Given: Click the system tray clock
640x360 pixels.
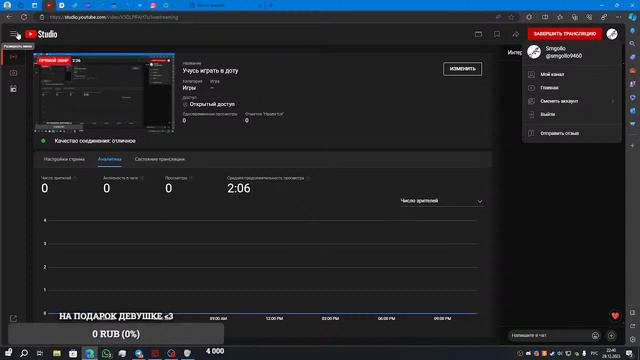Looking at the screenshot, I should pyautogui.click(x=611, y=353).
